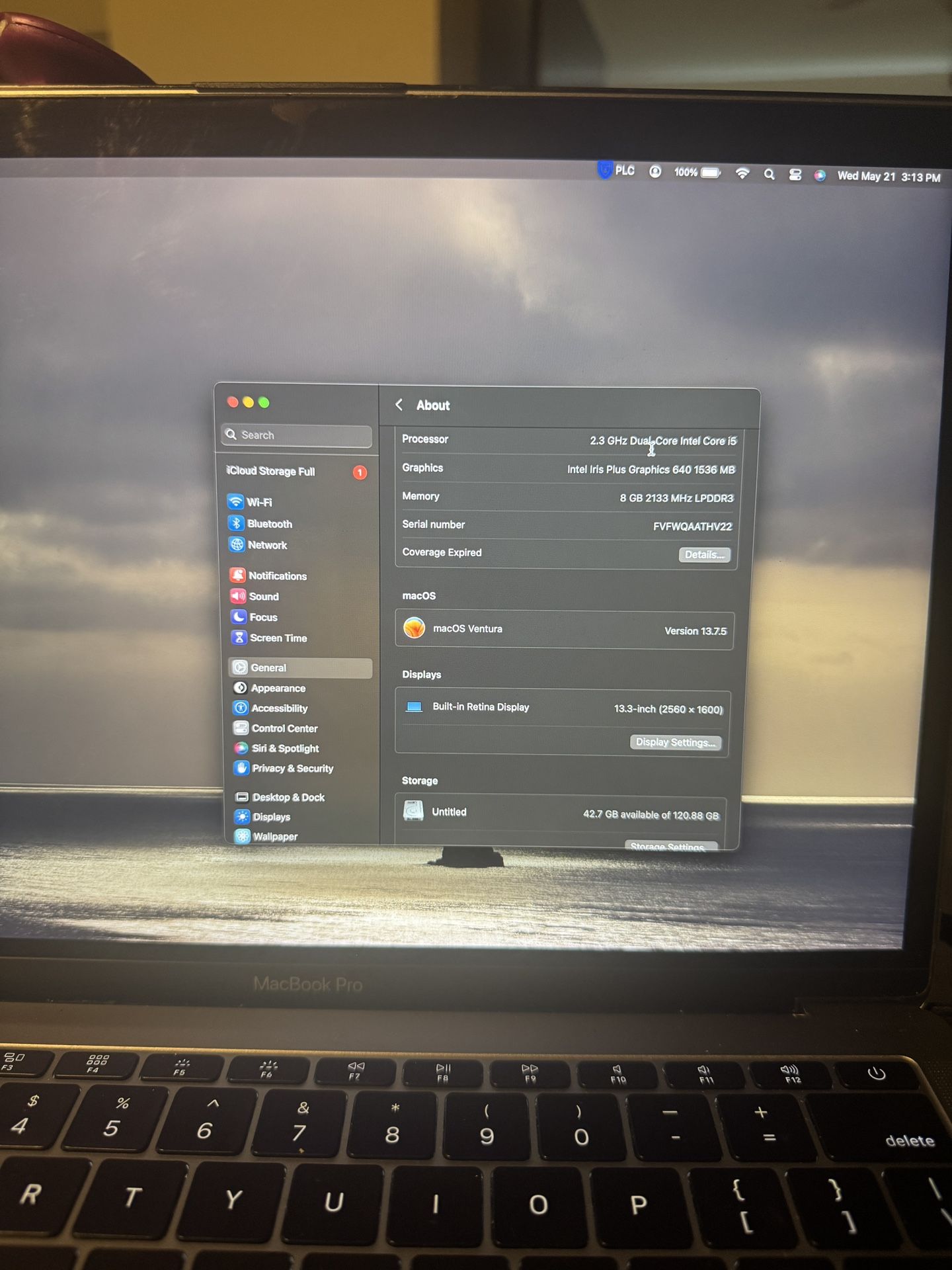This screenshot has height=1270, width=952.
Task: Open Display Settings button
Action: click(675, 742)
